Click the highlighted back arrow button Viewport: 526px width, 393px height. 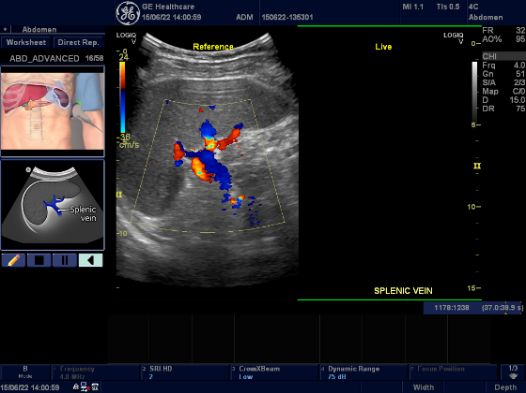point(91,260)
